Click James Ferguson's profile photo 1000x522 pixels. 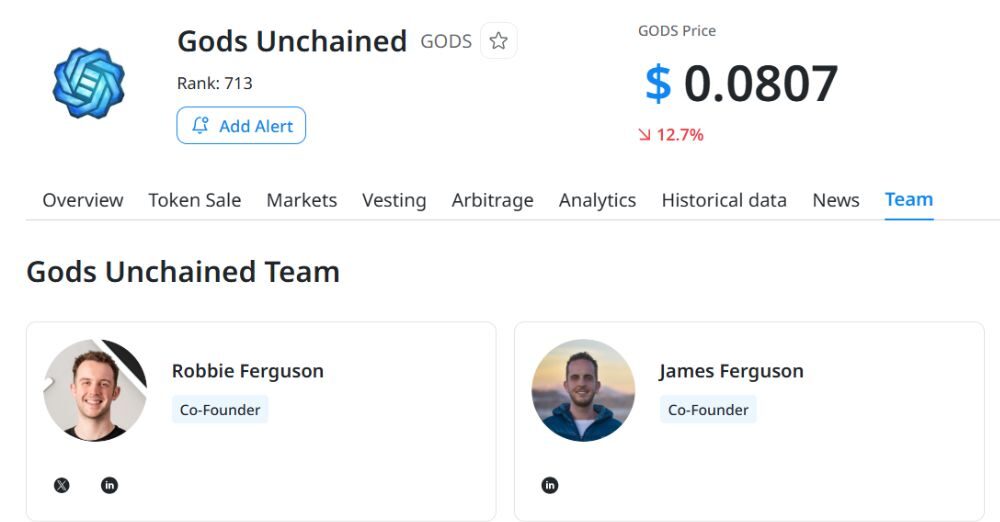click(x=583, y=390)
